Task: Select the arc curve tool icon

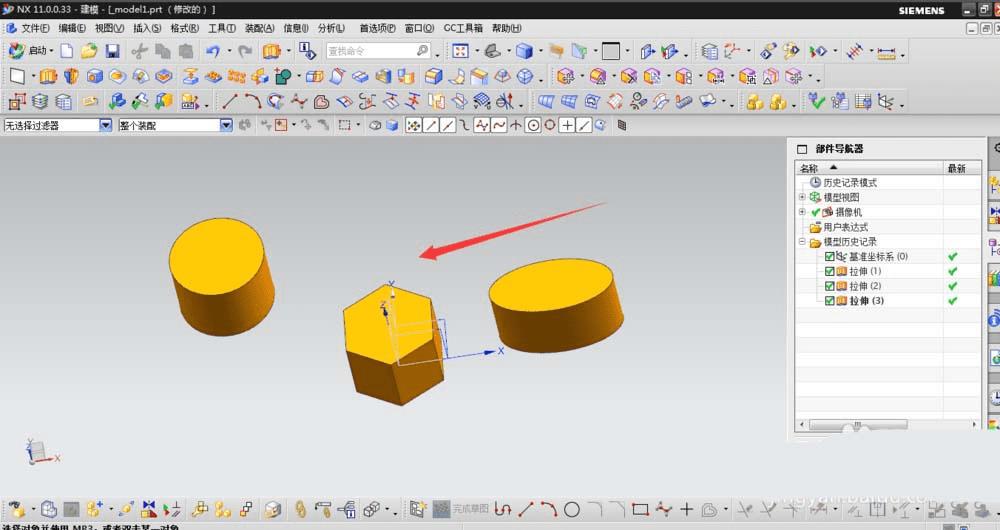Action: pos(252,101)
